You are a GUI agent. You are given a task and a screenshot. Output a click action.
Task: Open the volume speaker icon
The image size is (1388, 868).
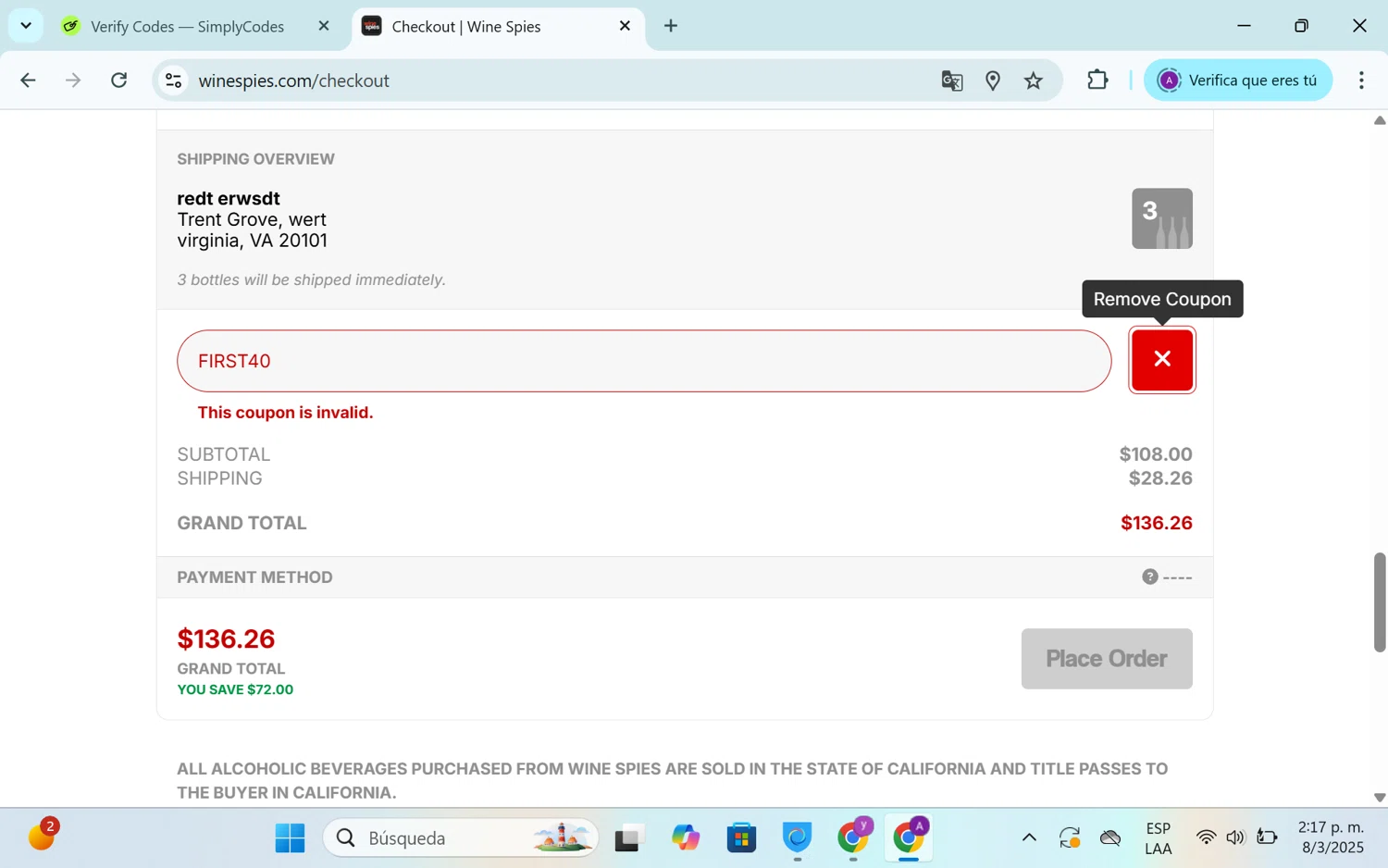tap(1235, 838)
